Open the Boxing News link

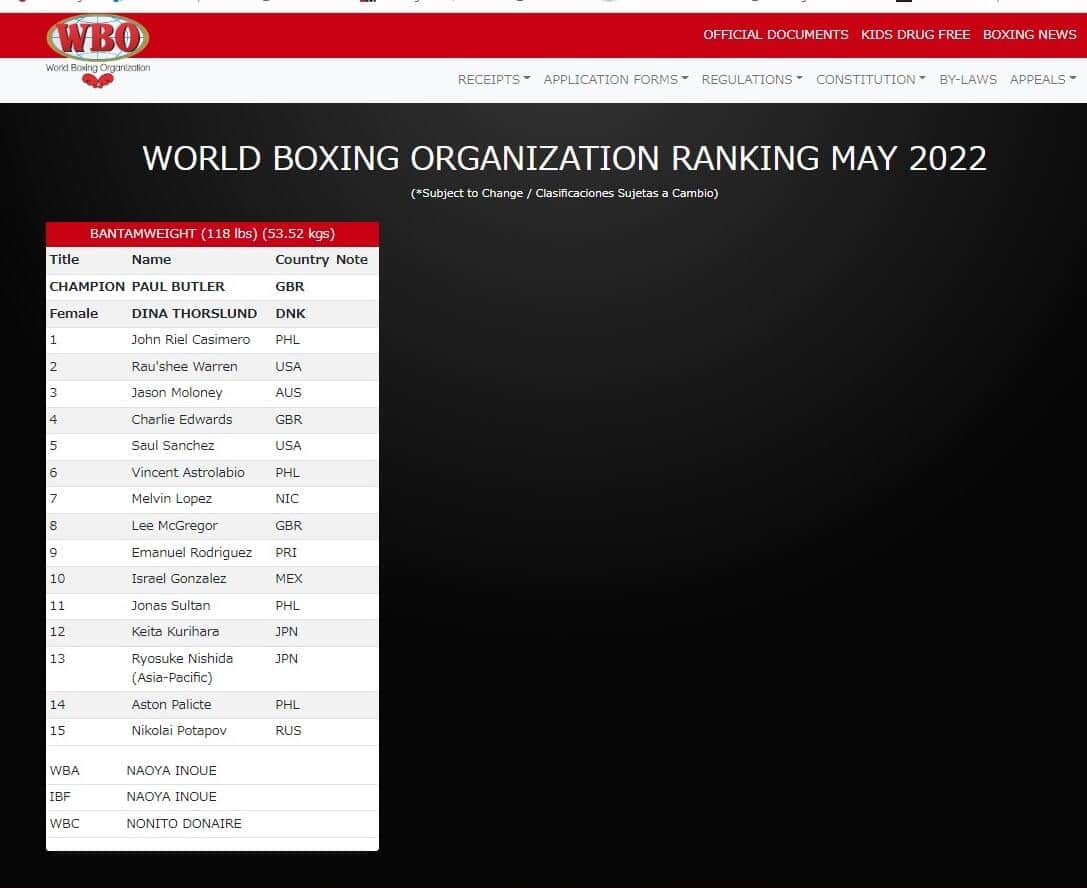pos(1029,35)
